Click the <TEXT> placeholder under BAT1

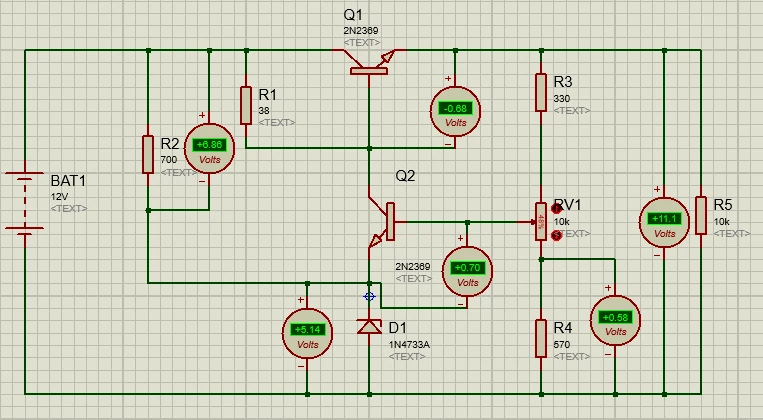[69, 208]
